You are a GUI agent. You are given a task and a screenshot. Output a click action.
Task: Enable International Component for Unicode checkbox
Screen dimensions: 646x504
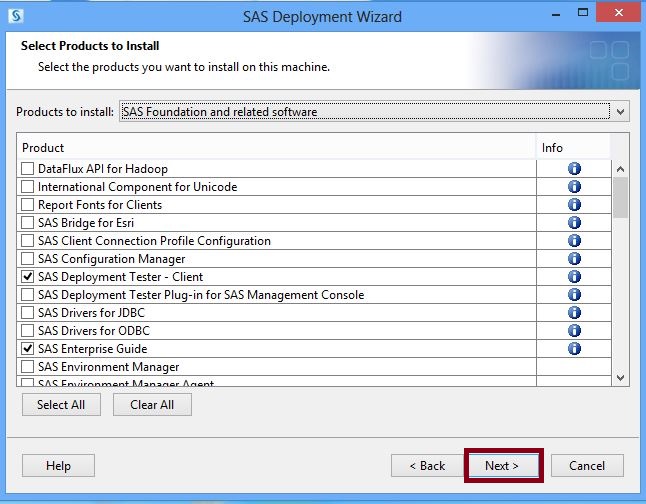pyautogui.click(x=28, y=187)
